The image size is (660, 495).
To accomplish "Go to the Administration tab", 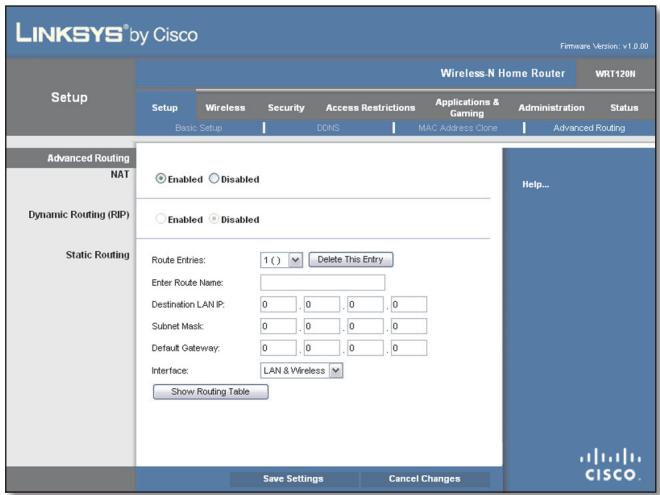I will (x=551, y=108).
